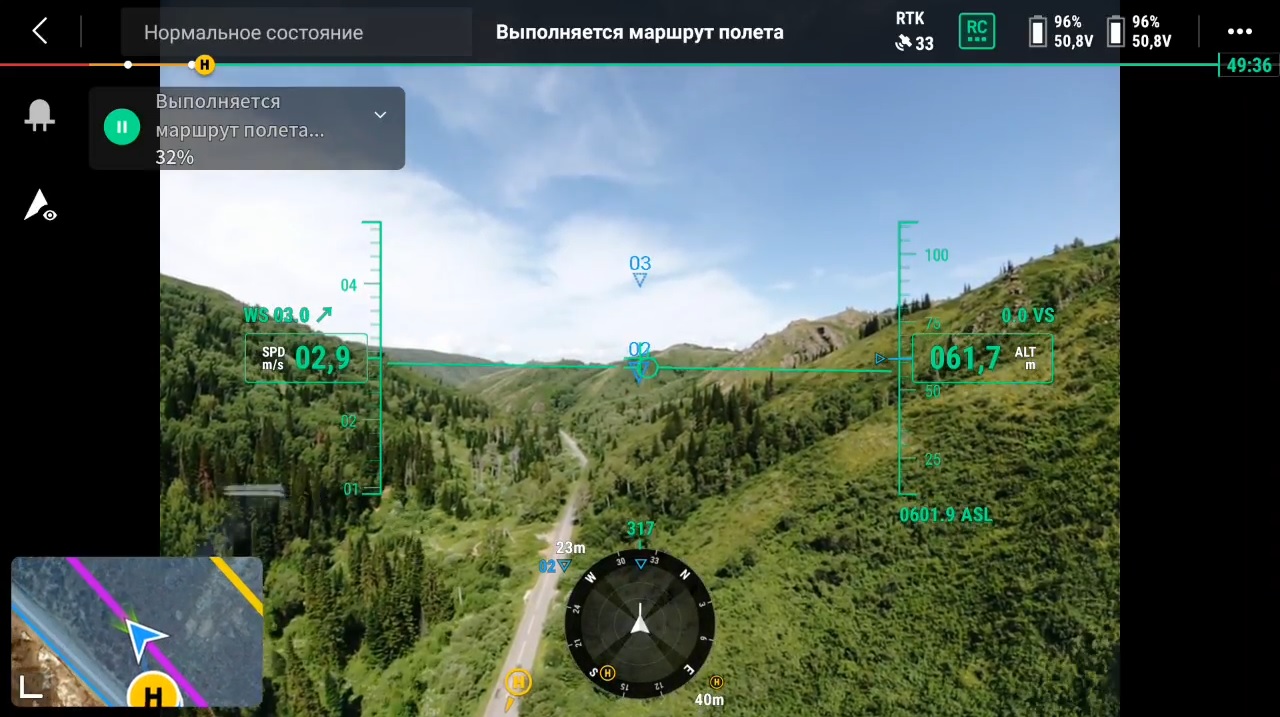This screenshot has width=1280, height=717.
Task: Tap the 49:36 remaining flight time
Action: (1248, 66)
